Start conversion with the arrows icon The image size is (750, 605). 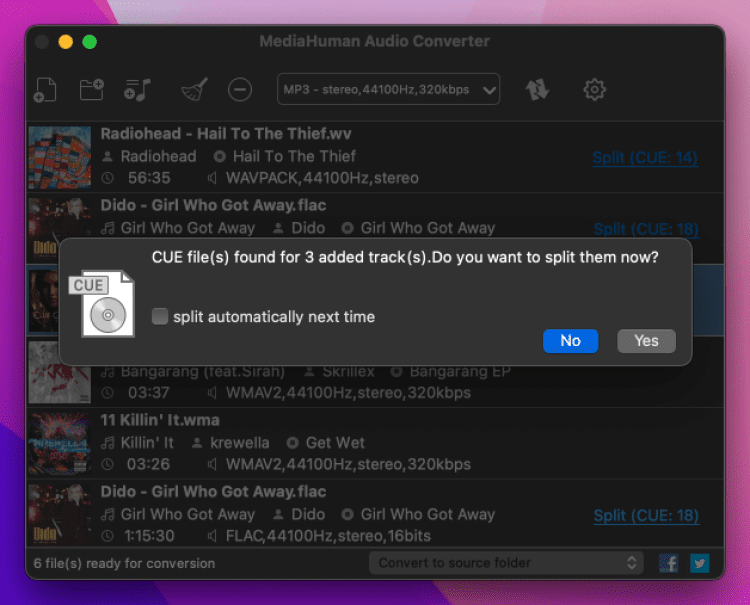[537, 89]
